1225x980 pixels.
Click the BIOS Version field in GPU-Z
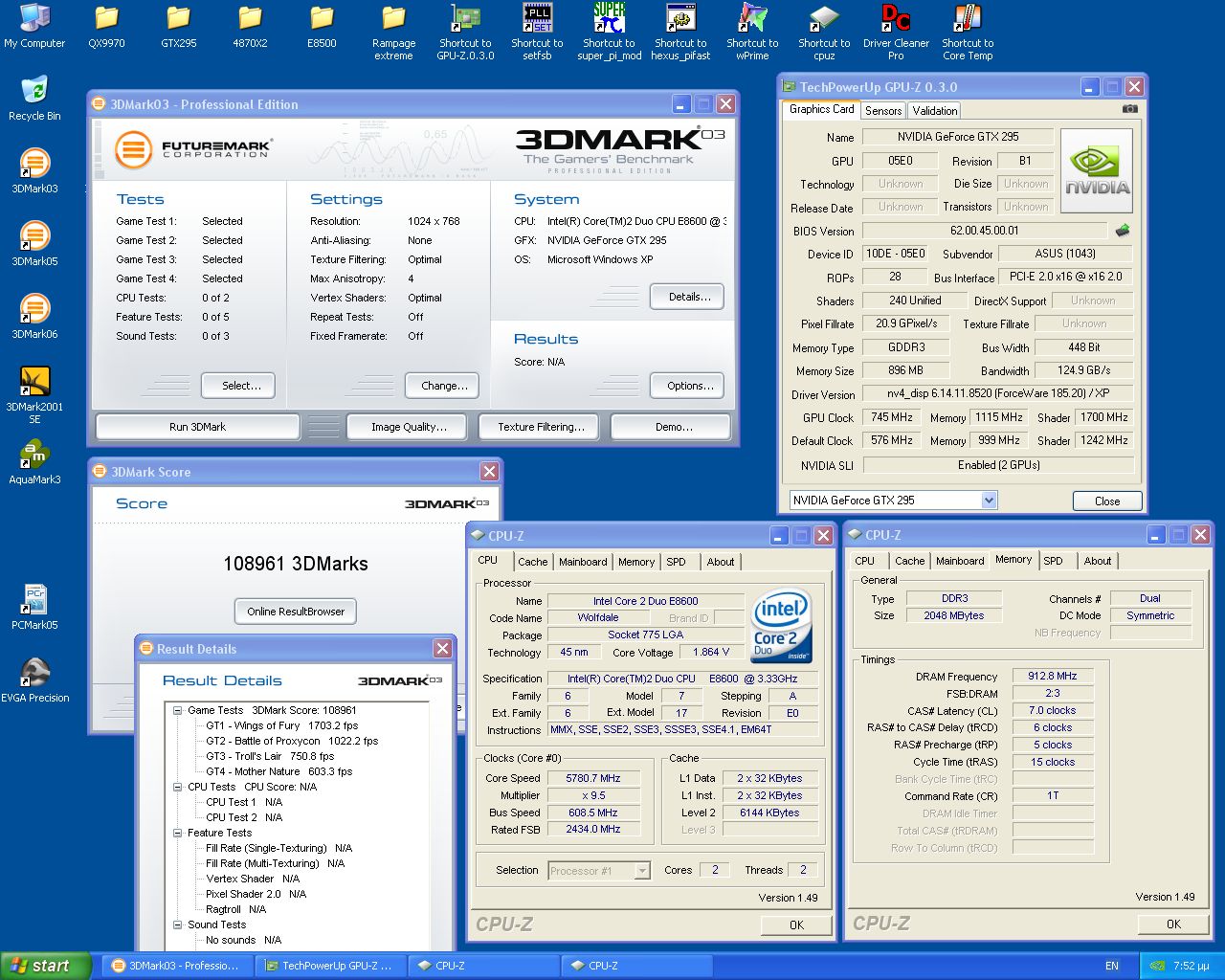click(x=985, y=230)
